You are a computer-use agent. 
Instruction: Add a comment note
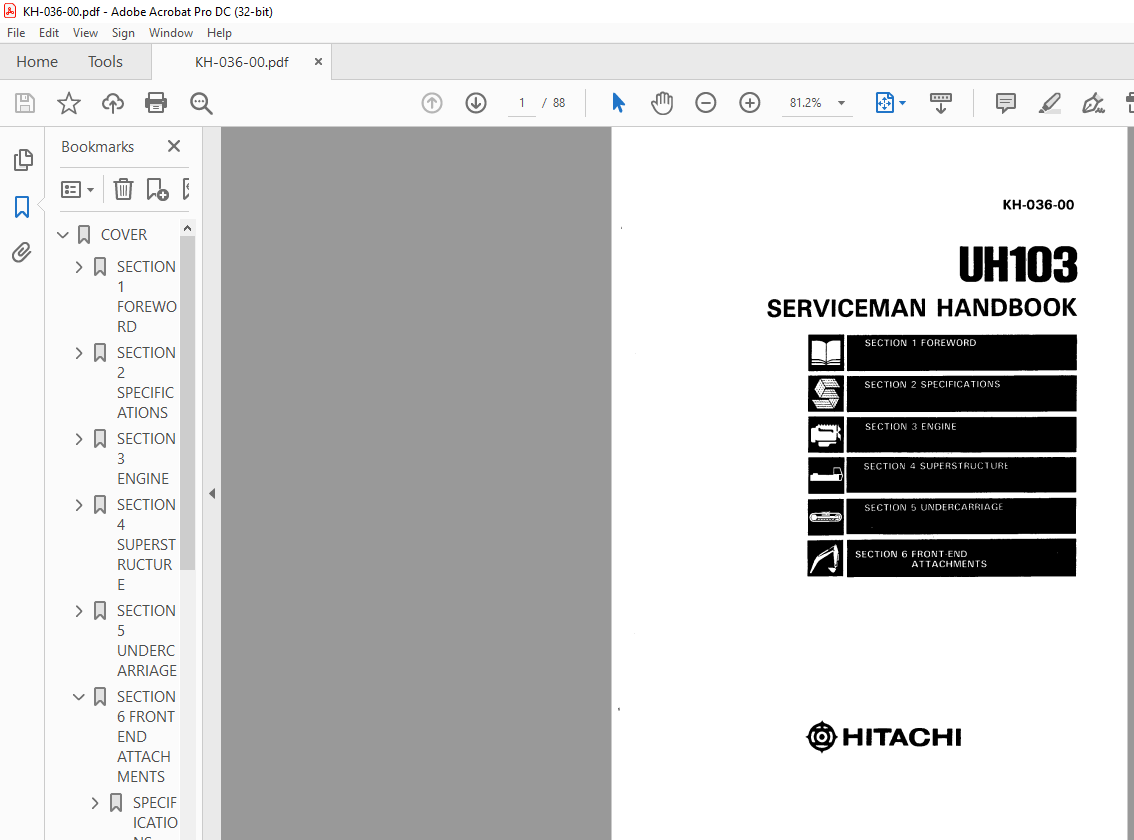tap(1005, 103)
